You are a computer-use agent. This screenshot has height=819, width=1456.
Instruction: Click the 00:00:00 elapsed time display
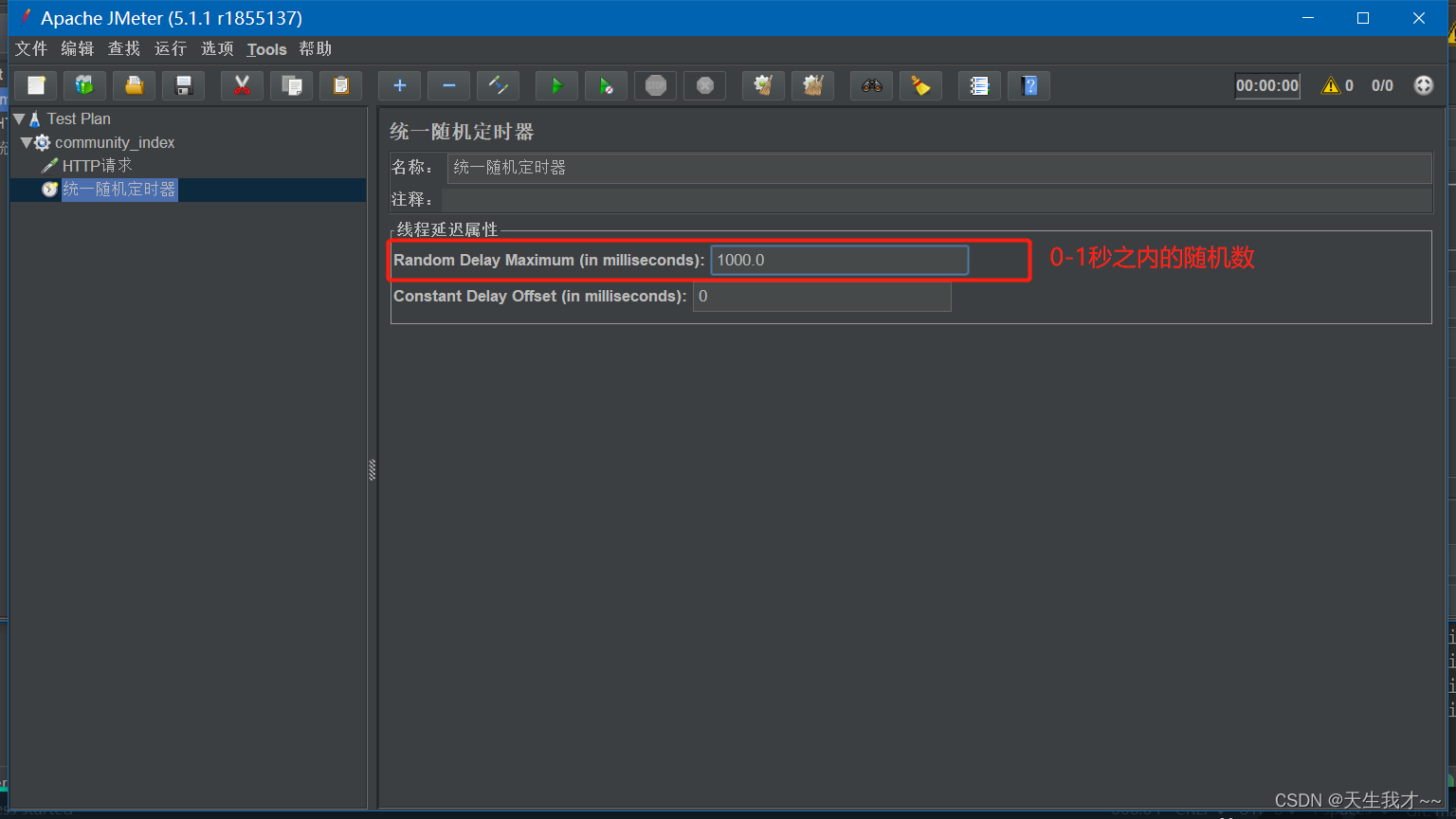(x=1267, y=85)
